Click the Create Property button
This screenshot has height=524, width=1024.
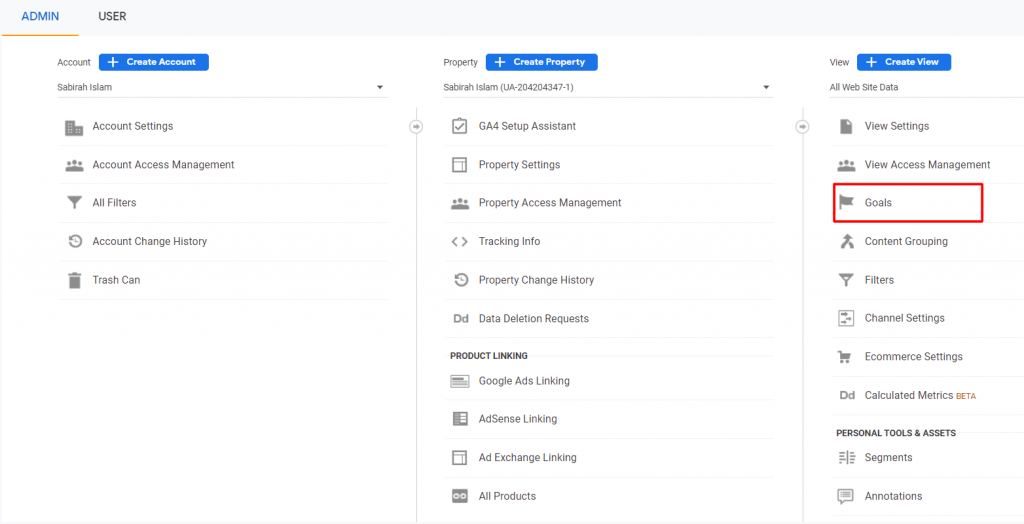[x=541, y=62]
